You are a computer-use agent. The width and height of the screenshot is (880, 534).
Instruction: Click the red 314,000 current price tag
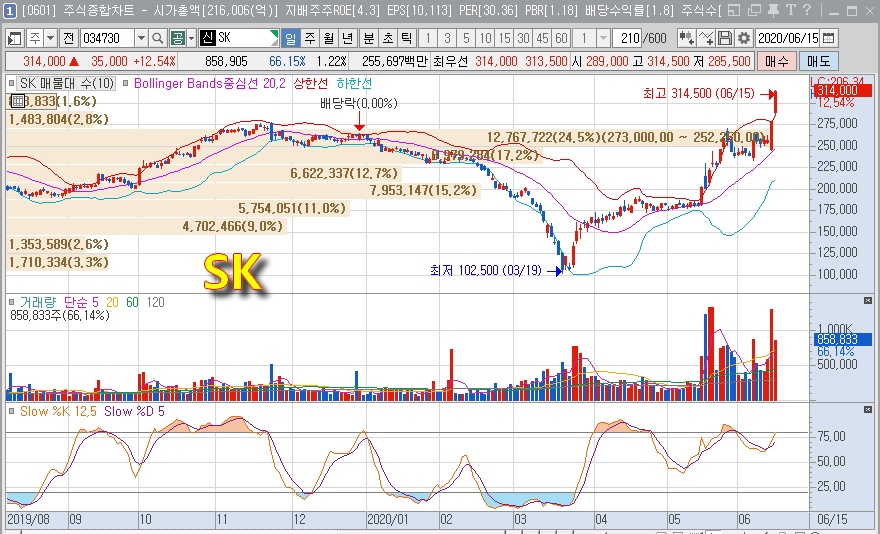pyautogui.click(x=842, y=90)
